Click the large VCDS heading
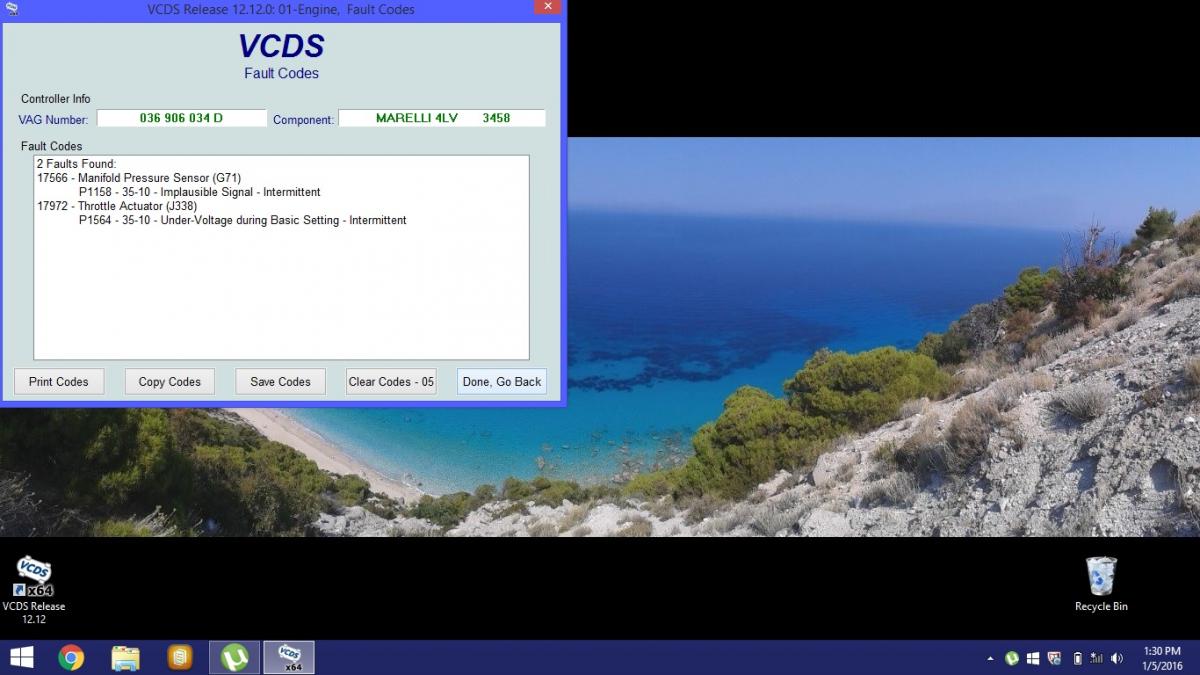1200x675 pixels. [282, 46]
